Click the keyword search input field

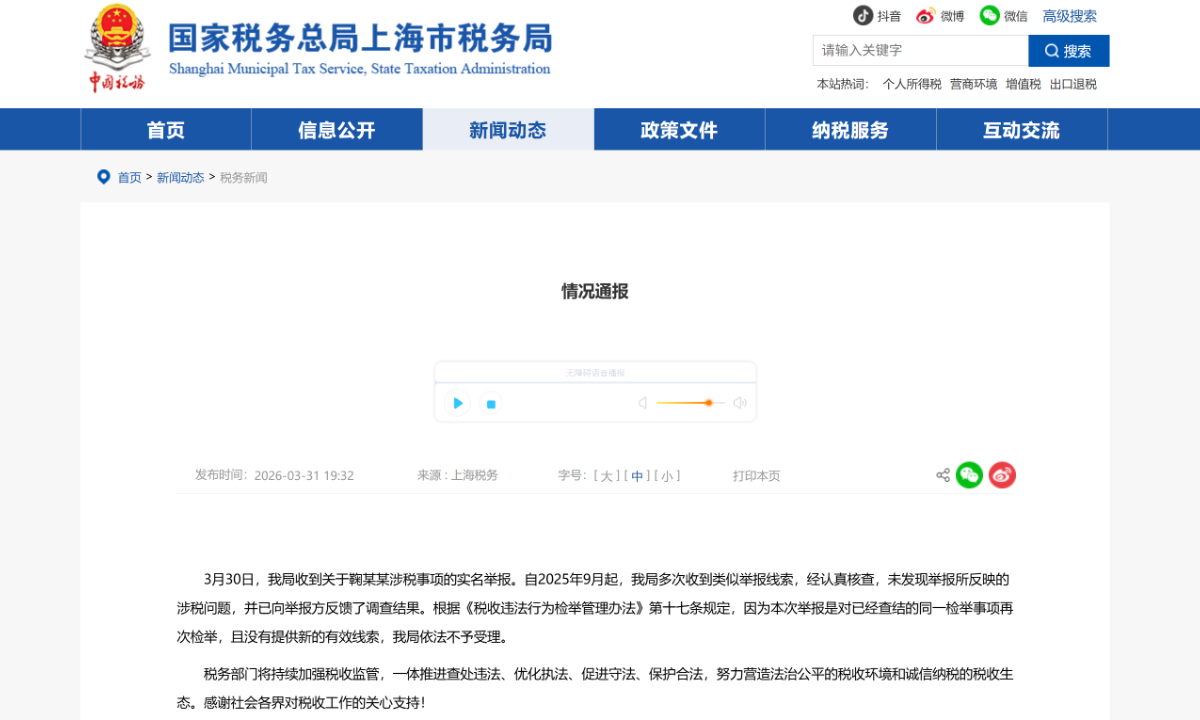[920, 50]
